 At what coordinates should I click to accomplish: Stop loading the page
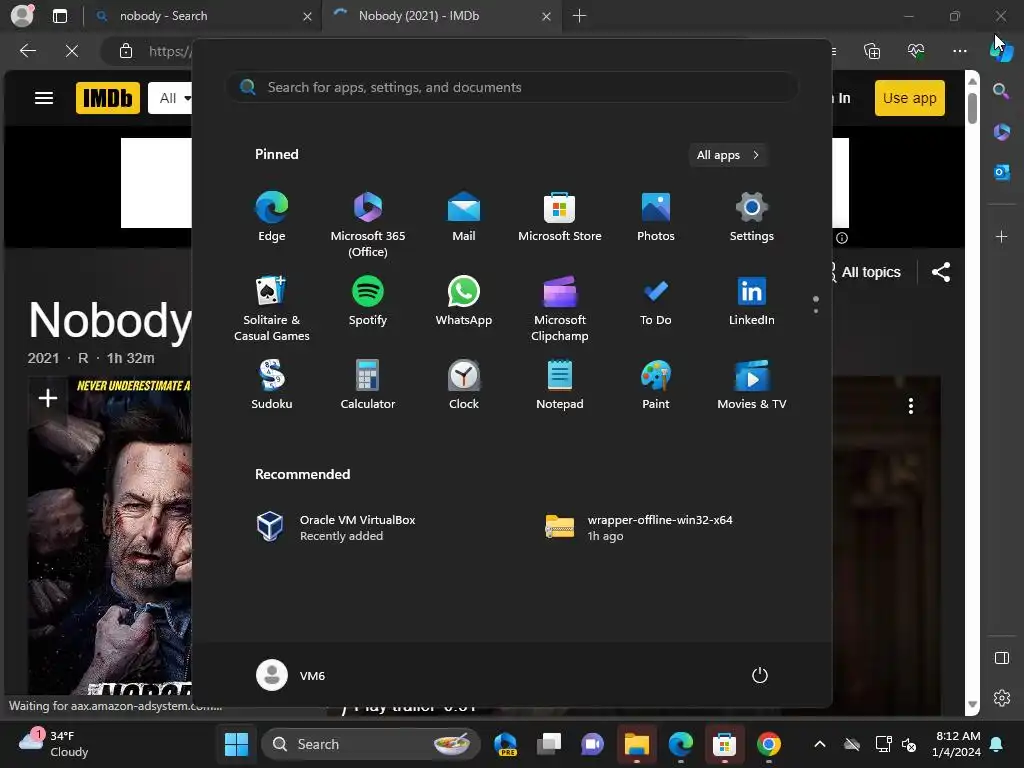point(72,51)
